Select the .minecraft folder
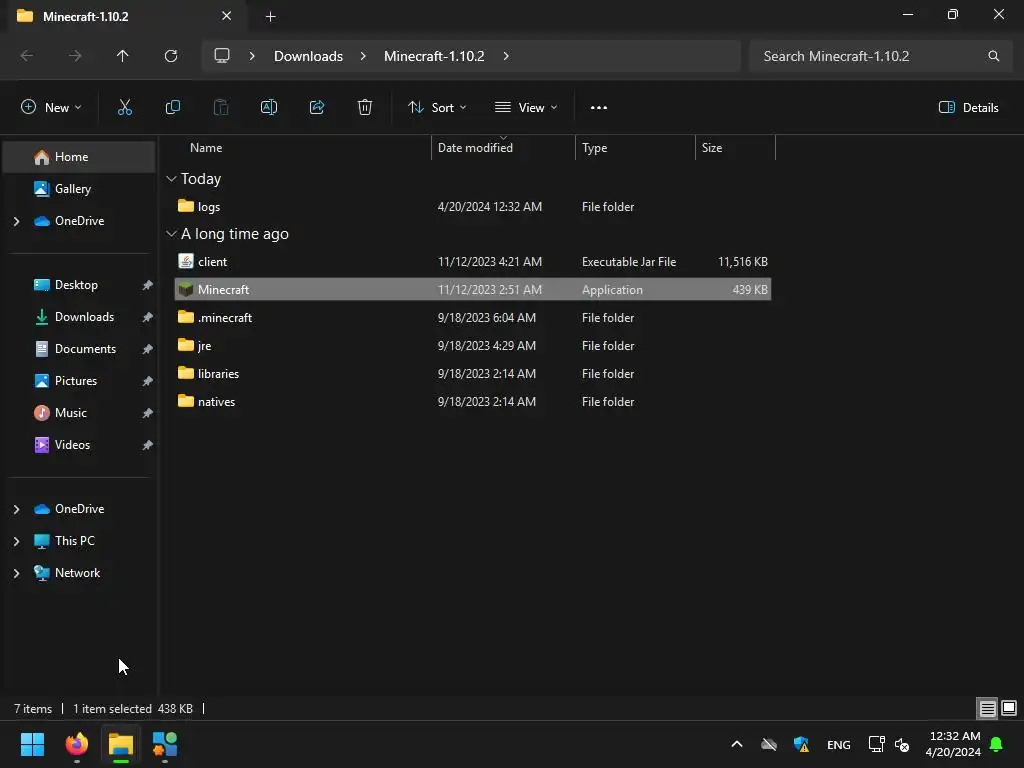The image size is (1024, 768). 473,317
